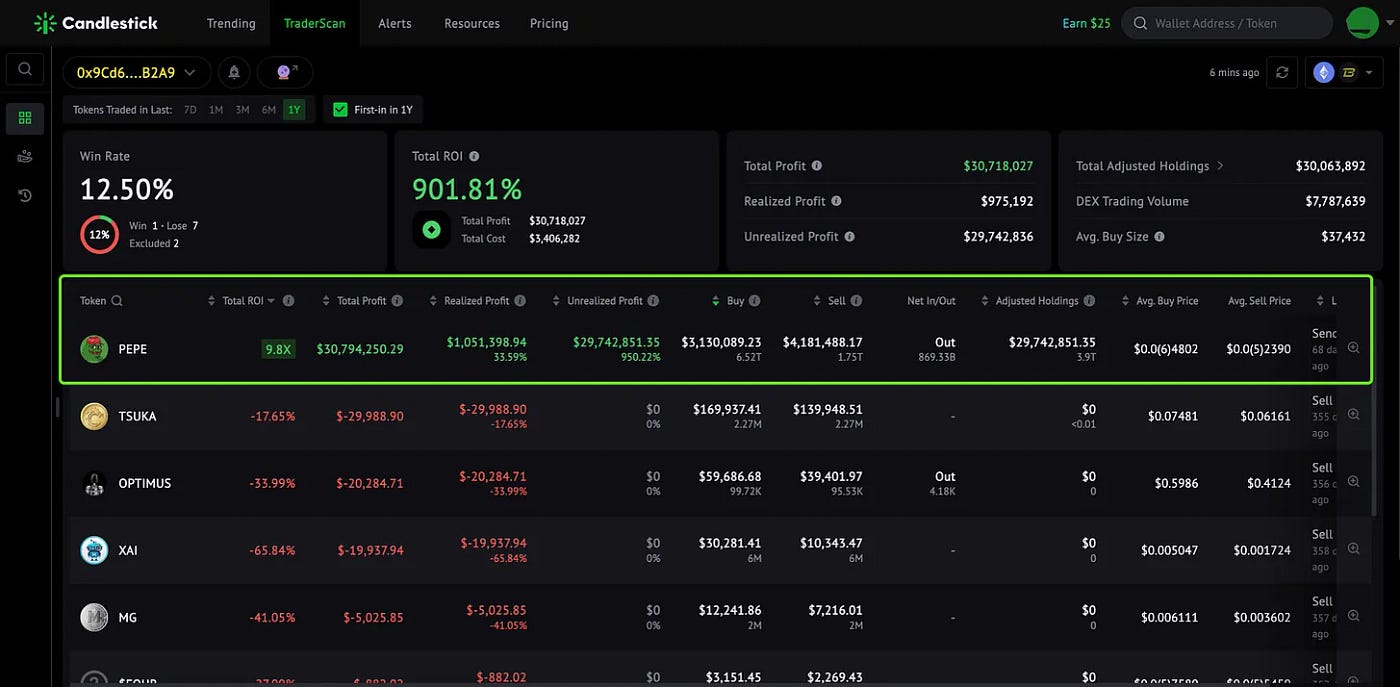Select the 7D time range option
Screen dimensions: 1400x687
[x=190, y=110]
